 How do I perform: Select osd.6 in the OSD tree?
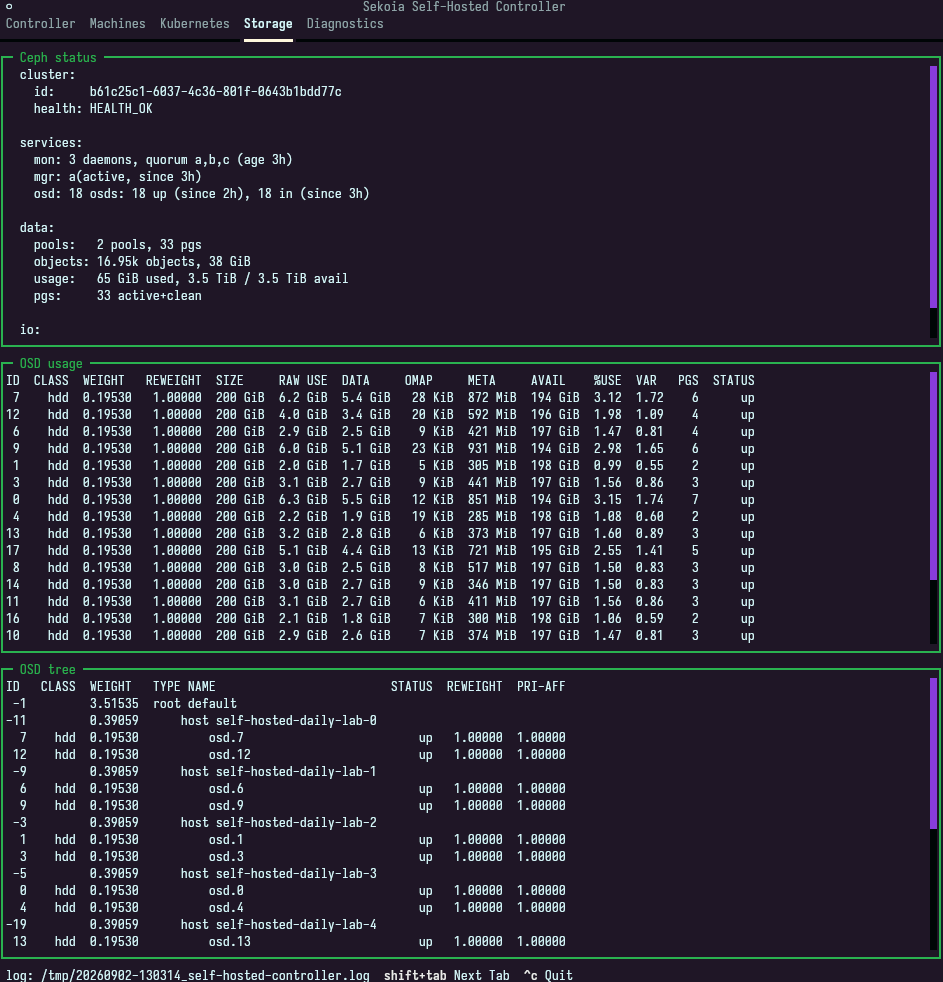tap(226, 788)
